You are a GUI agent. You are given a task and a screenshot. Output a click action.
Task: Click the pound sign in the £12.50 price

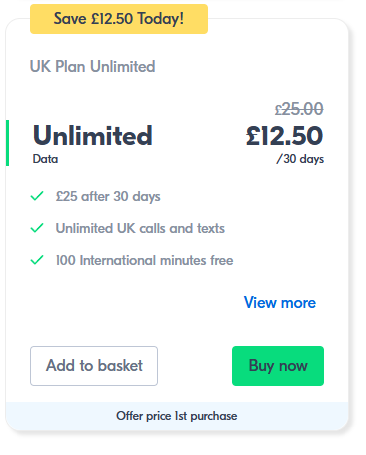(252, 136)
